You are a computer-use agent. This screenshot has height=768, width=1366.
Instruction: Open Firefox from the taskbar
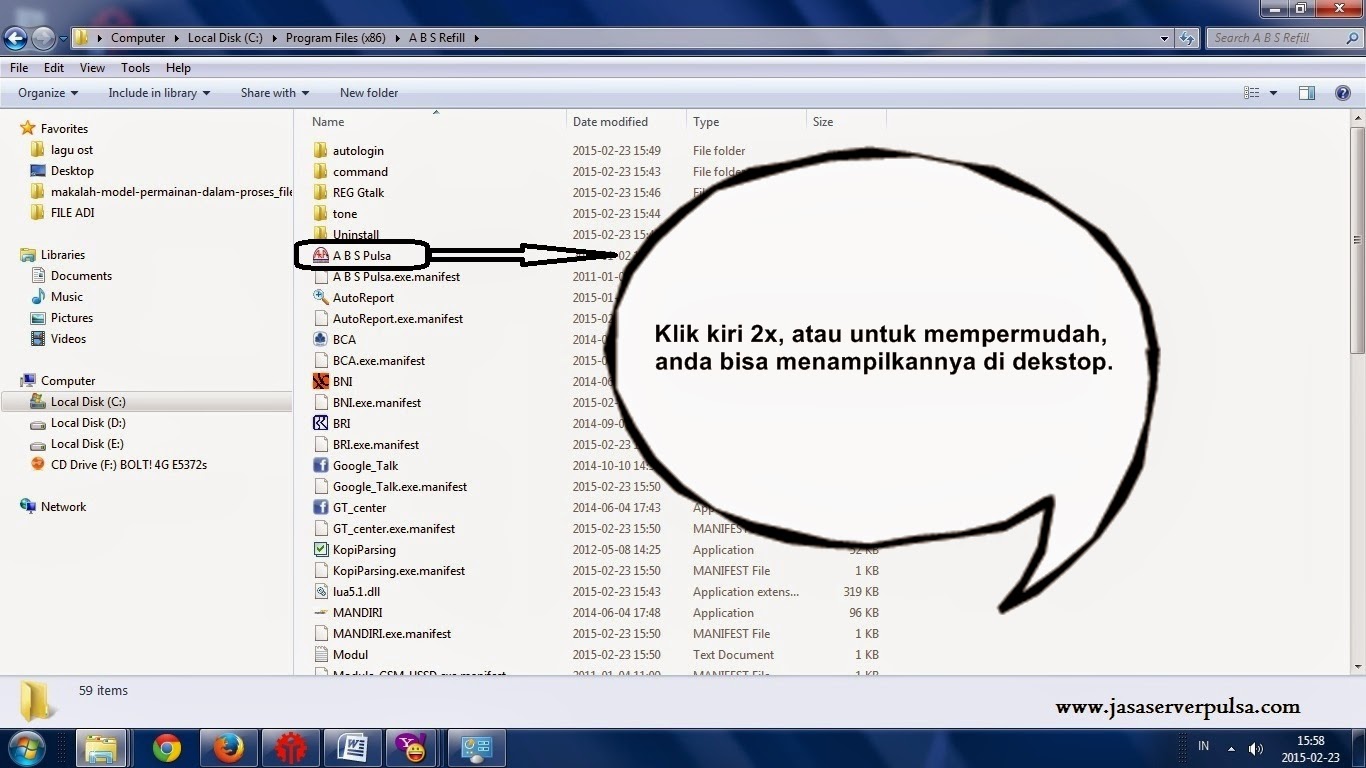click(x=228, y=748)
